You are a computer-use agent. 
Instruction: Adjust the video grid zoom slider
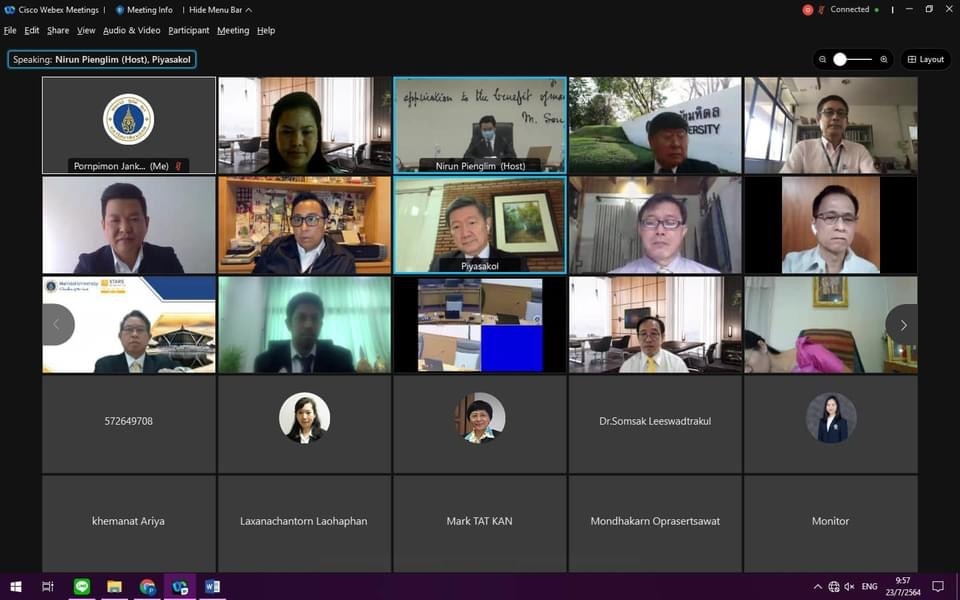coord(841,60)
